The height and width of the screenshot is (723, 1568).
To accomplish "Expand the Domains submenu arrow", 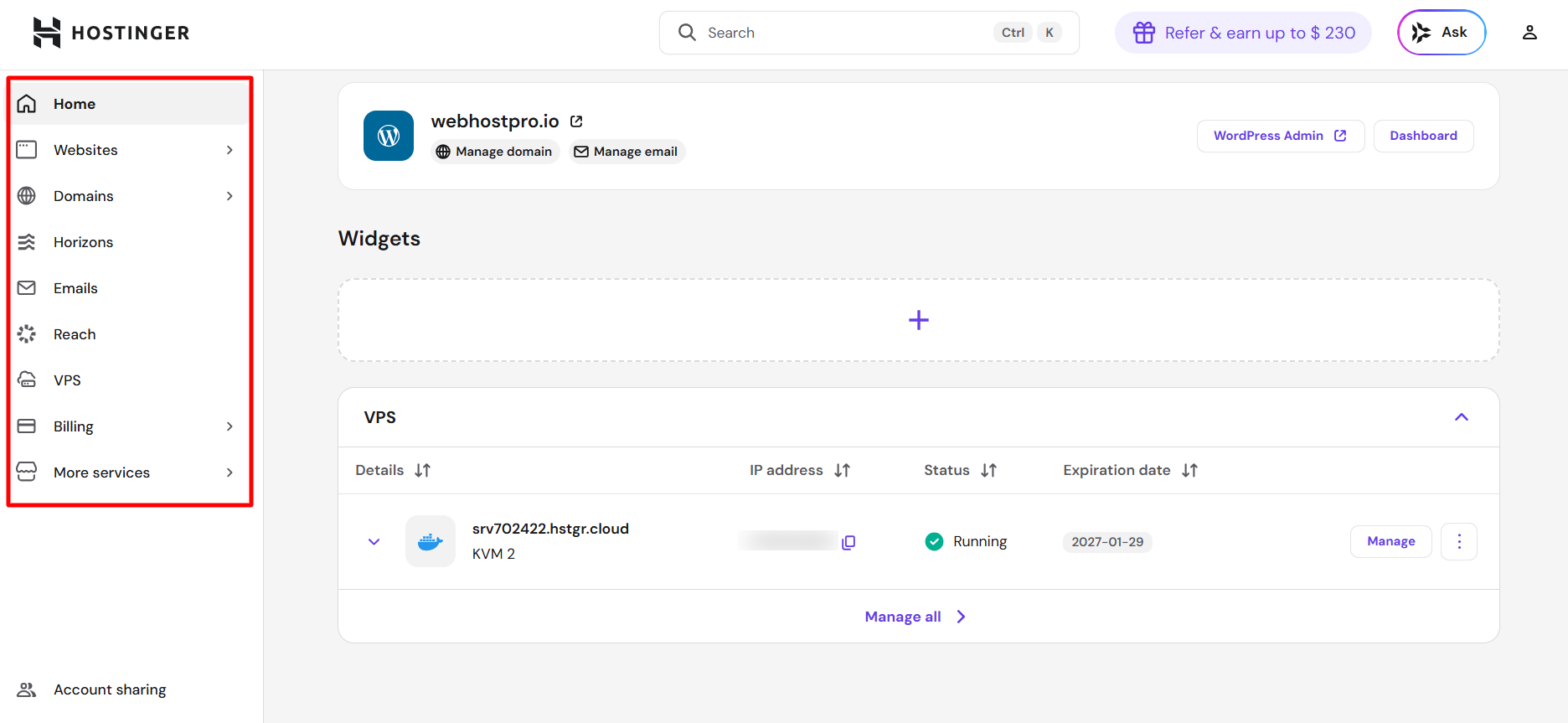I will pos(230,196).
